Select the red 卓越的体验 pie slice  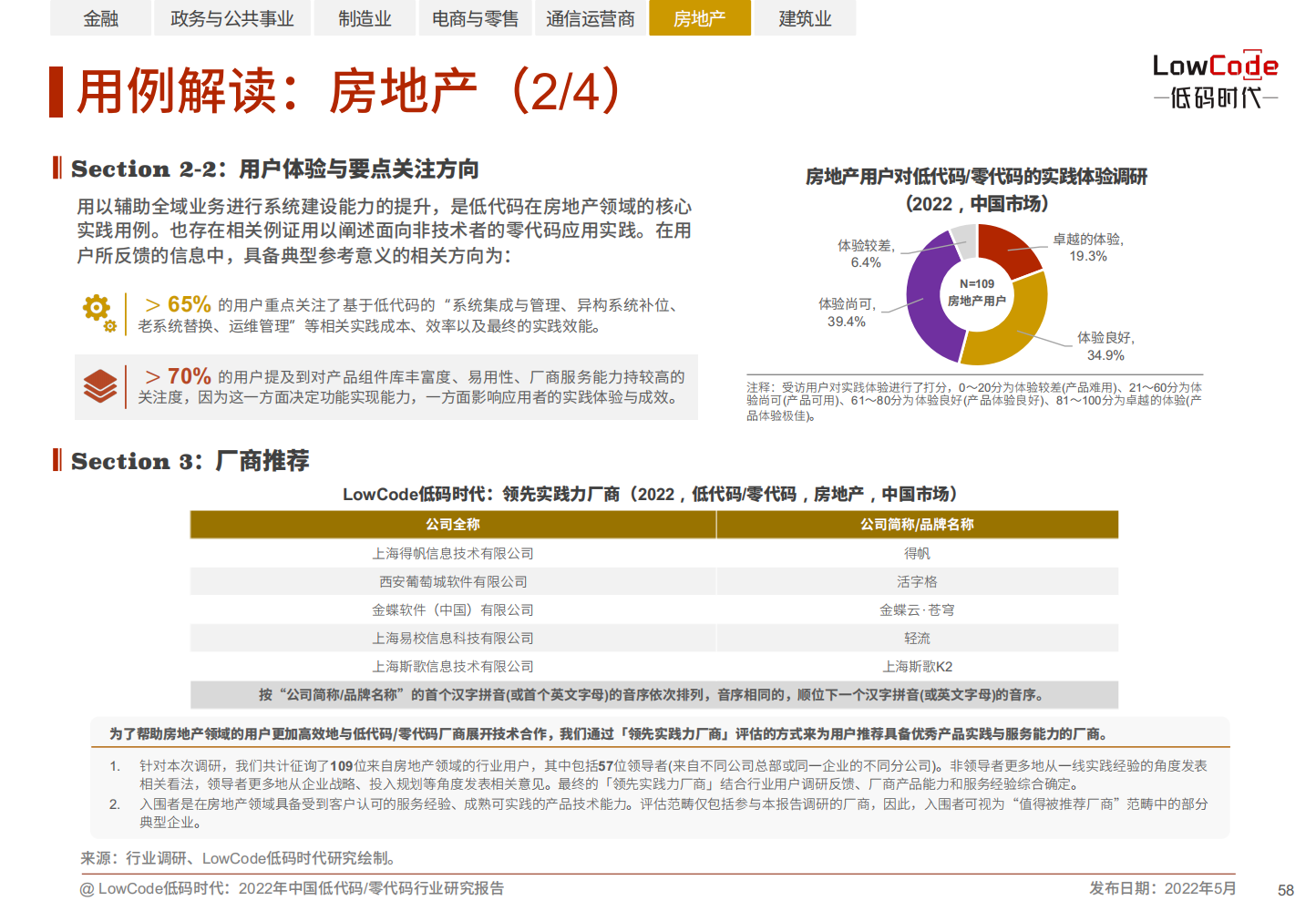pos(1008,249)
